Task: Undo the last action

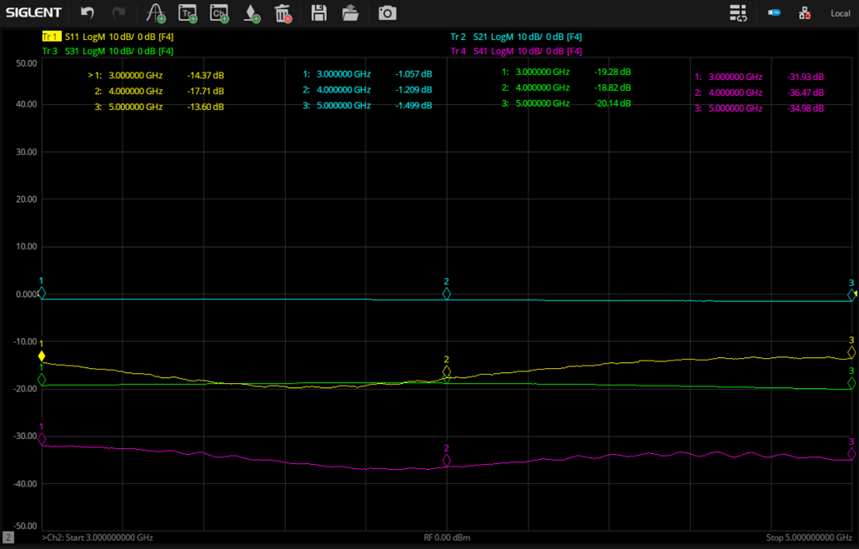Action: point(87,13)
